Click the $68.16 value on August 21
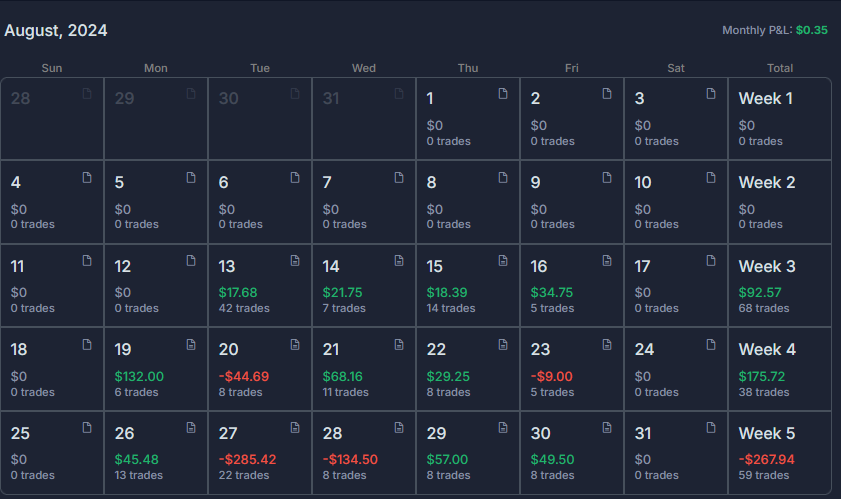Image resolution: width=841 pixels, height=499 pixels. [x=342, y=377]
